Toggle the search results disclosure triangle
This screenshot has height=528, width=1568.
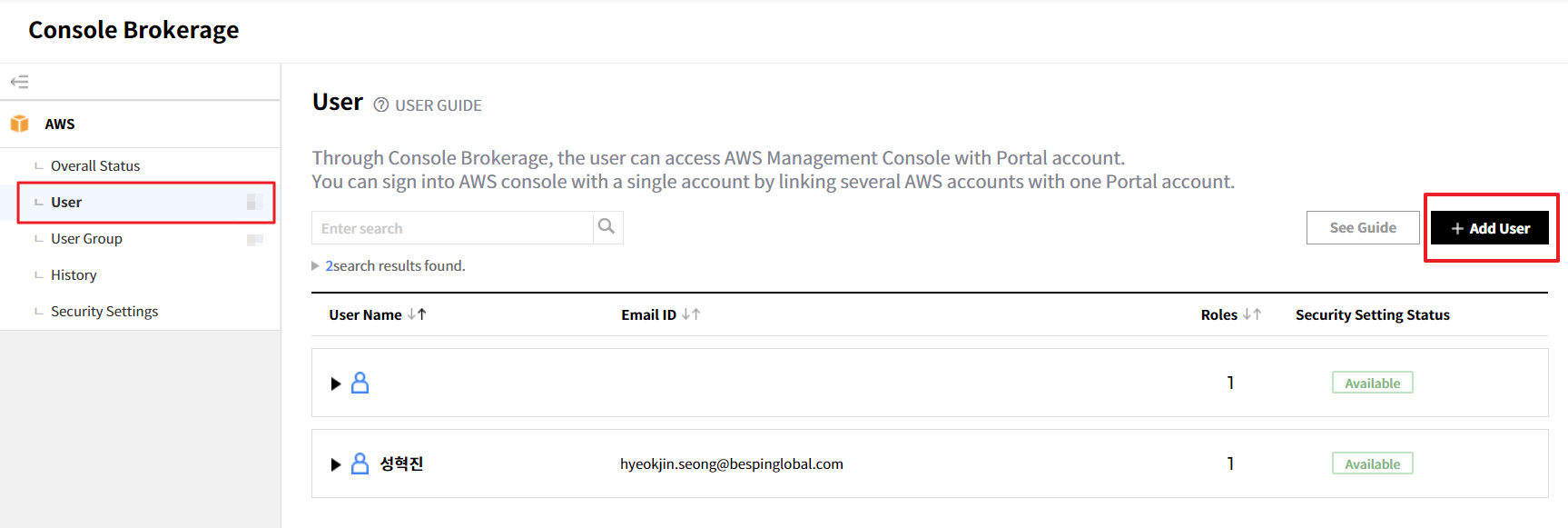[316, 265]
